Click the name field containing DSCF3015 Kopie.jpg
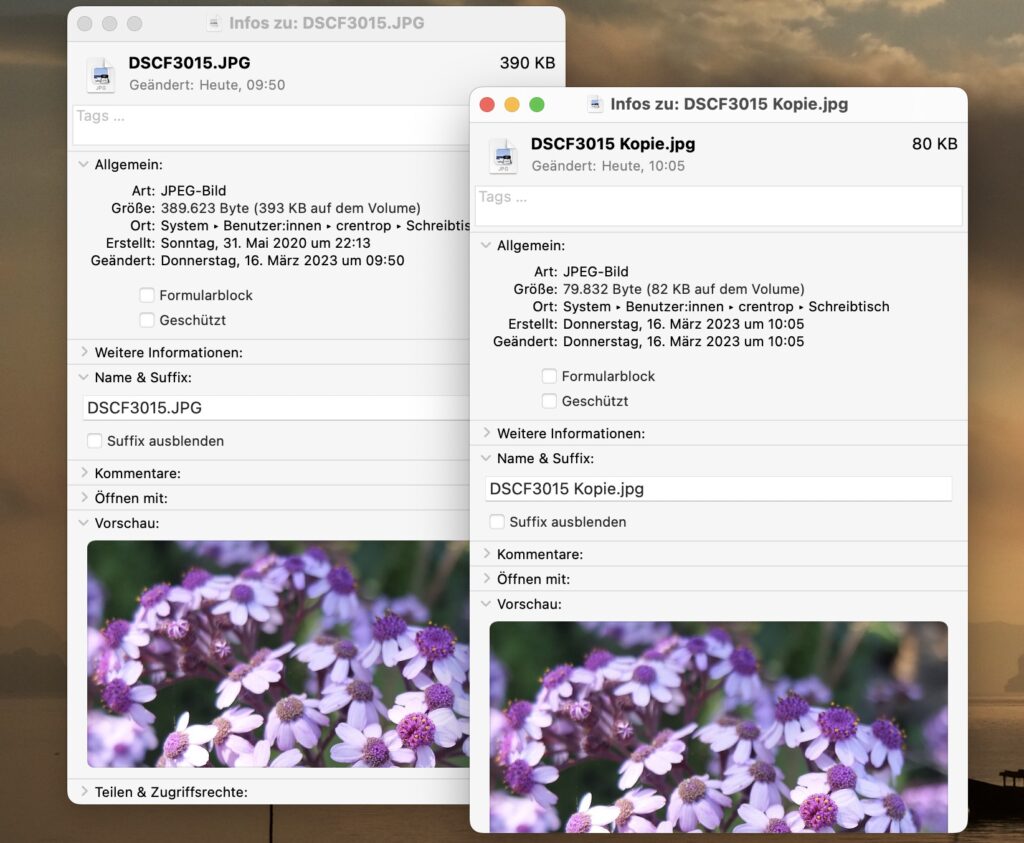Image resolution: width=1024 pixels, height=843 pixels. 718,489
